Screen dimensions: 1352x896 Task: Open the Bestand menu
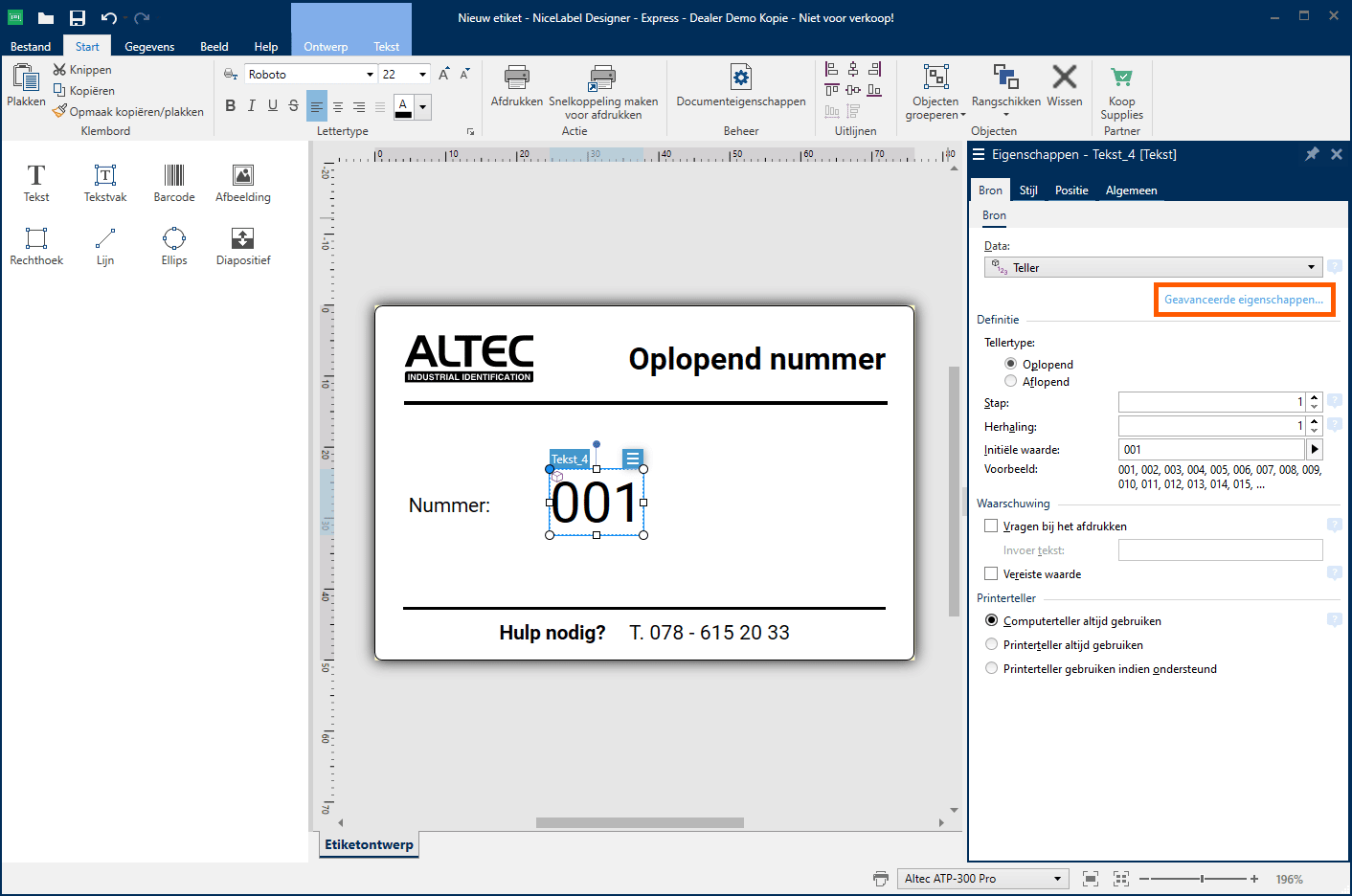[x=31, y=46]
